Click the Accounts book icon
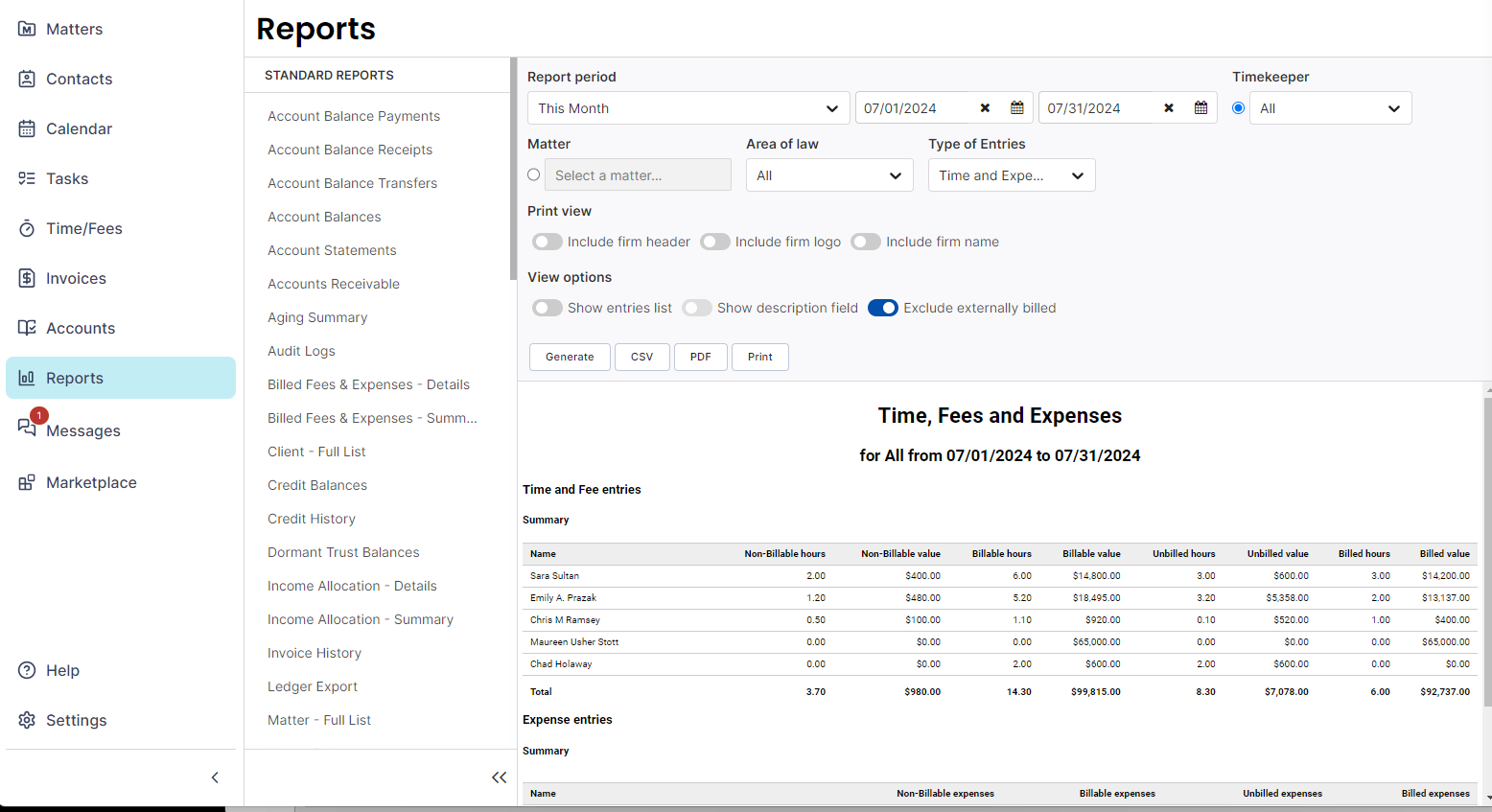Viewport: 1492px width, 812px height. tap(27, 328)
